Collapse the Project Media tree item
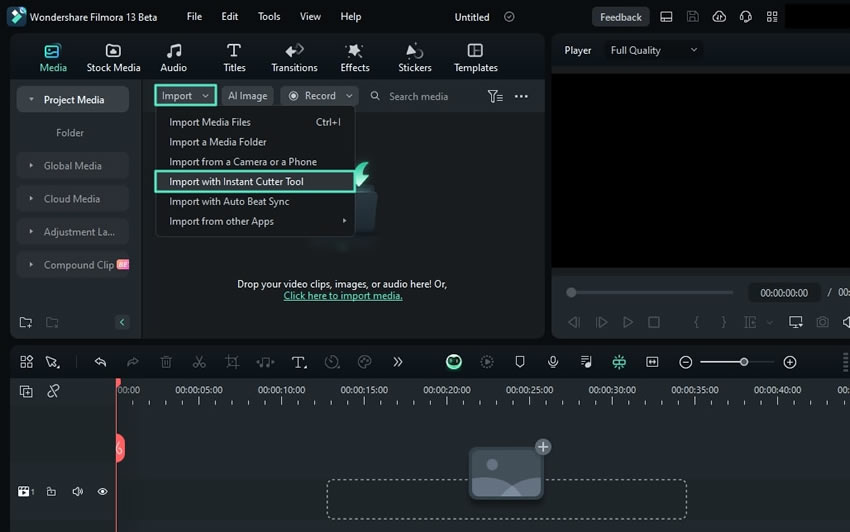 pyautogui.click(x=31, y=100)
